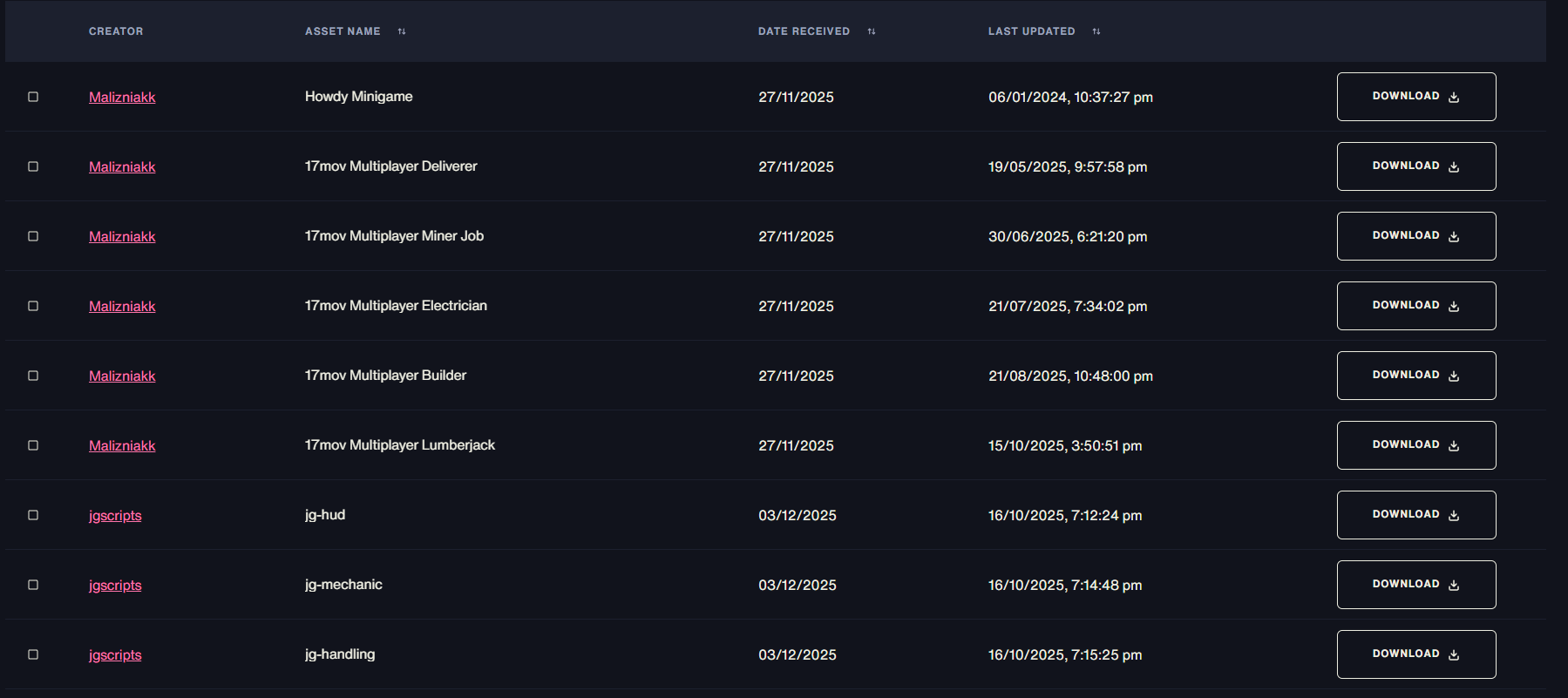The width and height of the screenshot is (1568, 698).
Task: Follow Malizniakk link in Builder row
Action: point(122,376)
